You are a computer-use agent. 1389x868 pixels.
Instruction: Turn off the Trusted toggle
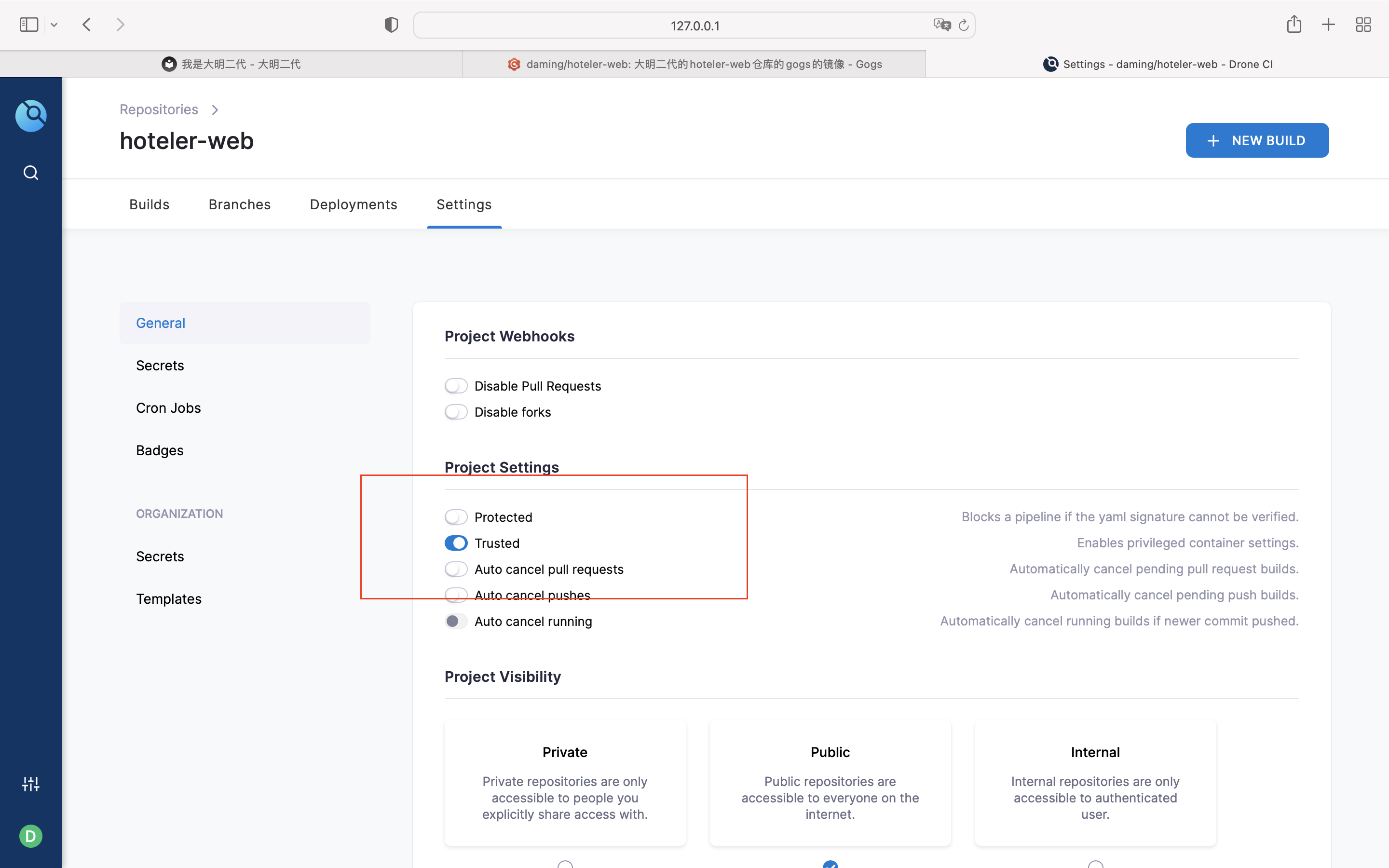pos(456,543)
